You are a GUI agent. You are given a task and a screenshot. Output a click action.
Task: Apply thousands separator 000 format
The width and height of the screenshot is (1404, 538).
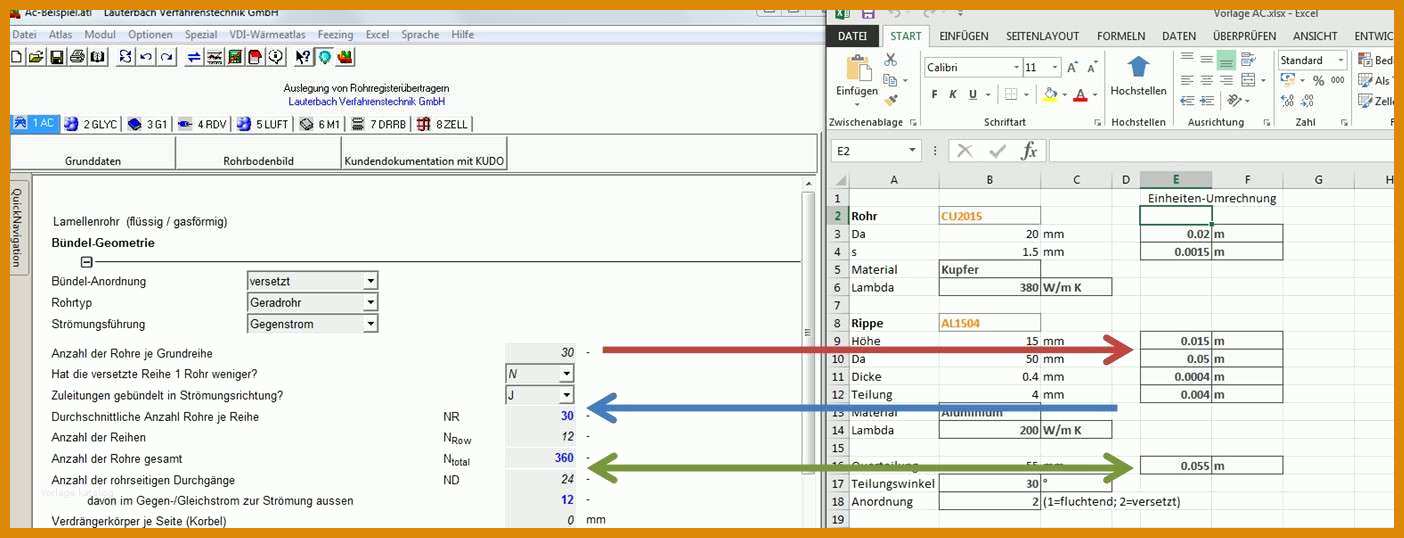pos(1338,81)
